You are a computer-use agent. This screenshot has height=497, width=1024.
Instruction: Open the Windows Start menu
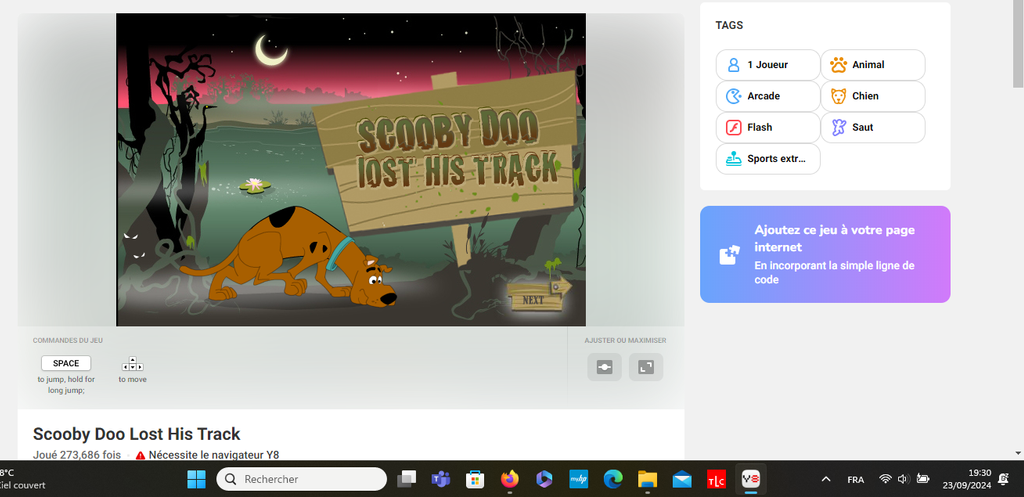point(197,479)
